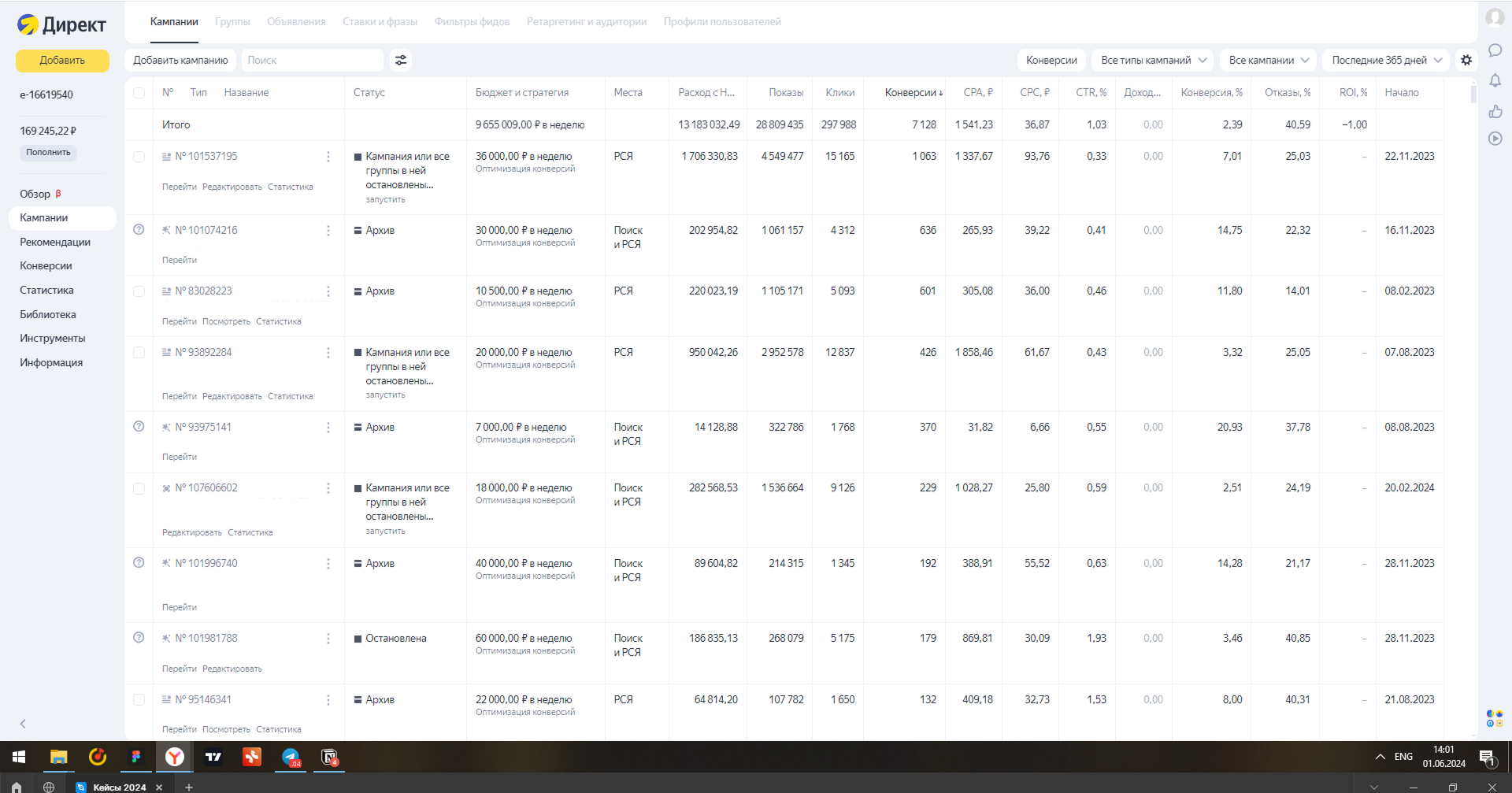Click the yellow Добавить button

[62, 61]
